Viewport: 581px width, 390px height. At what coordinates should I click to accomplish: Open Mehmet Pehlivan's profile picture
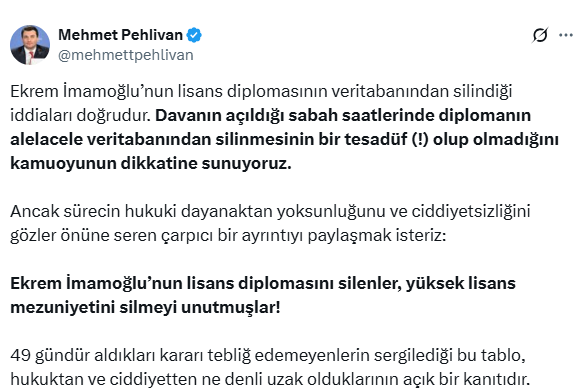point(30,45)
